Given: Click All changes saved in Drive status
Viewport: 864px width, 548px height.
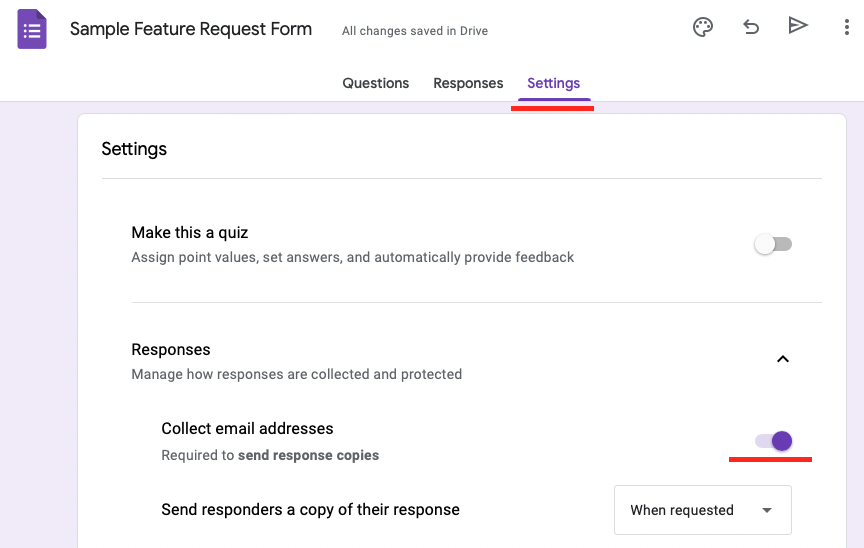Looking at the screenshot, I should click(x=414, y=31).
